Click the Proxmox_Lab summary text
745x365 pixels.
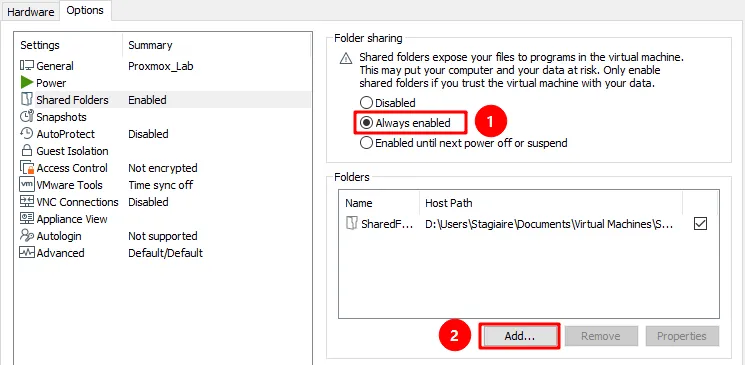pyautogui.click(x=161, y=66)
